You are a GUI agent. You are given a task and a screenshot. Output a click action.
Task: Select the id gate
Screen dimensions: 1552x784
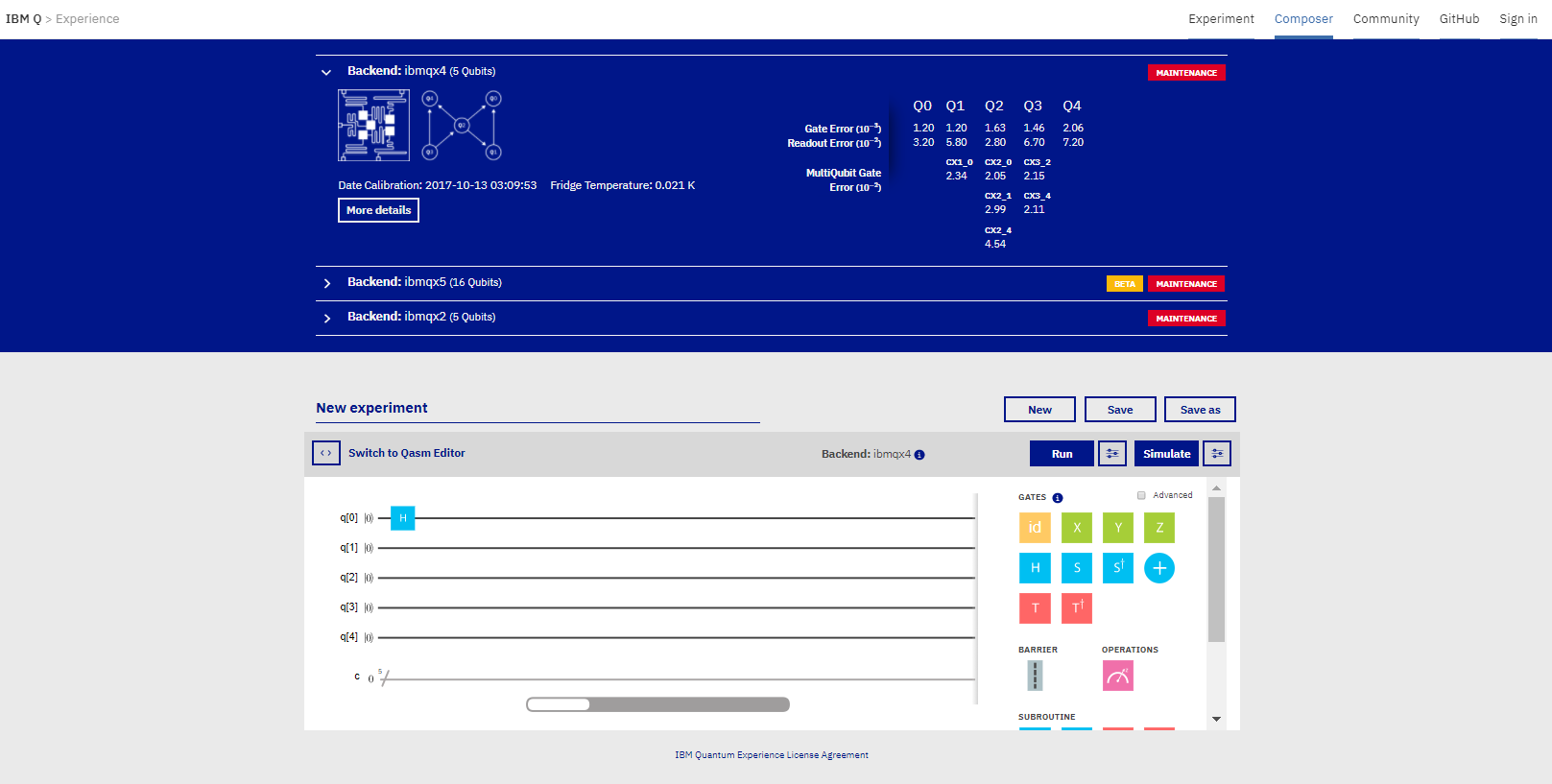(x=1035, y=528)
